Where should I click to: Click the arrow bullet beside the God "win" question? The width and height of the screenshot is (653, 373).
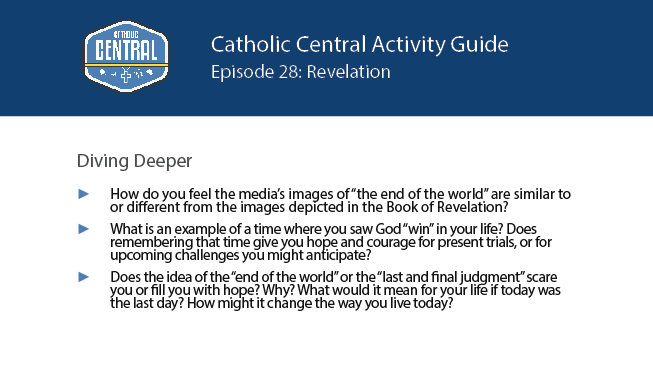click(84, 229)
